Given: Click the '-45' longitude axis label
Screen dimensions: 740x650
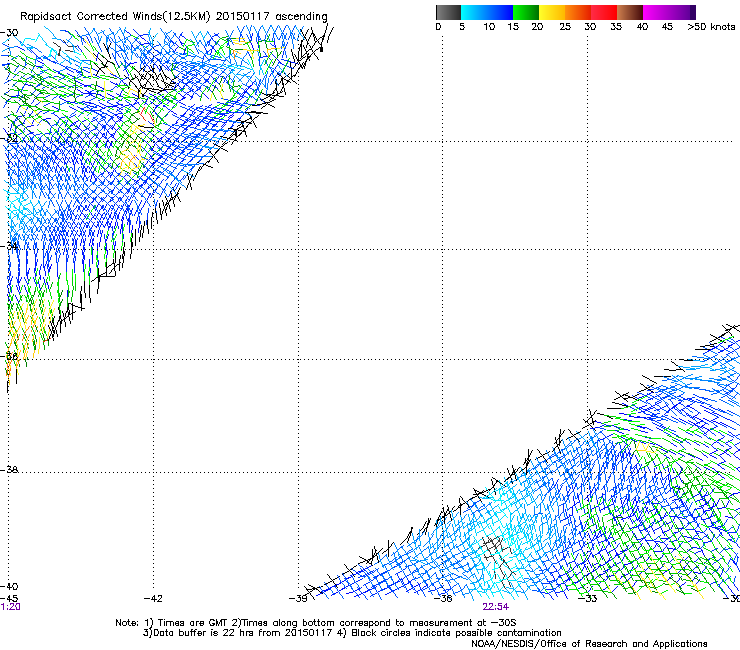Looking at the screenshot, I should click(x=9, y=598).
